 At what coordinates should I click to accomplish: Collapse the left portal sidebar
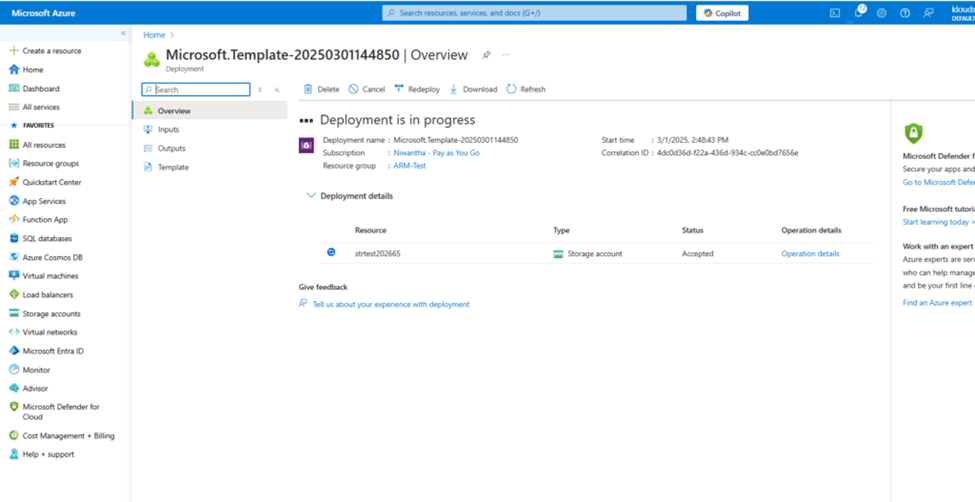pyautogui.click(x=124, y=33)
